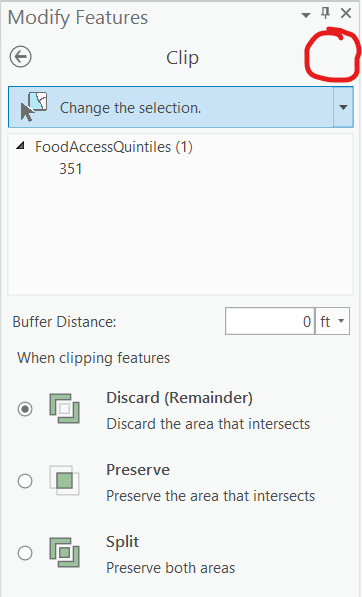The width and height of the screenshot is (362, 597).
Task: Click Change the selection button
Action: 171,107
